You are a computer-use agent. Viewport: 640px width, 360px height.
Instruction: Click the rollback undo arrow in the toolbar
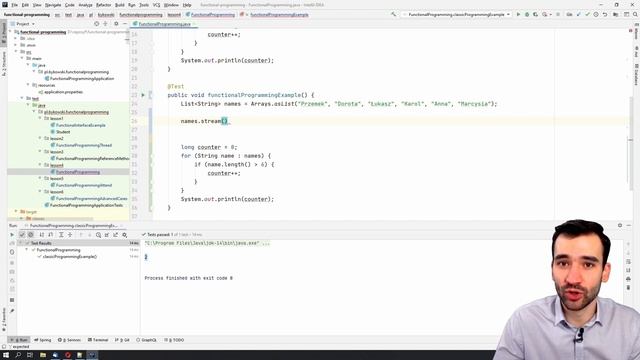pyautogui.click(x=605, y=14)
